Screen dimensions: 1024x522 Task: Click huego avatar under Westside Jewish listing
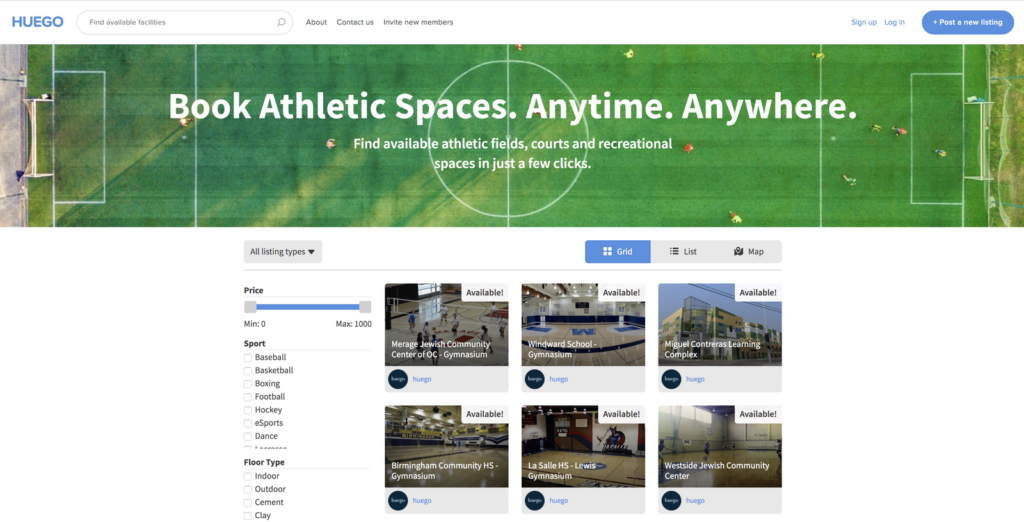point(671,500)
